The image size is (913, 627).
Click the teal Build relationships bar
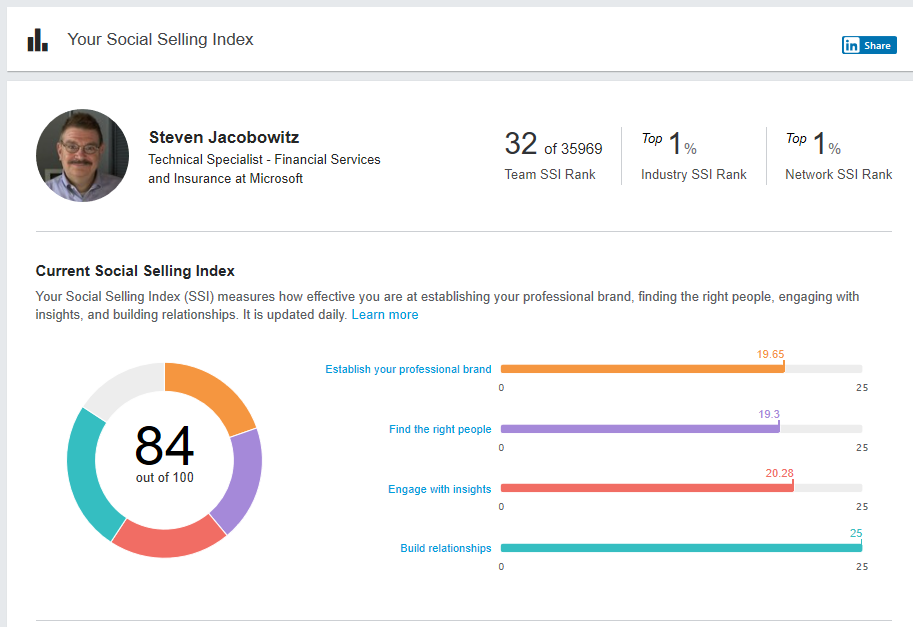coord(680,548)
